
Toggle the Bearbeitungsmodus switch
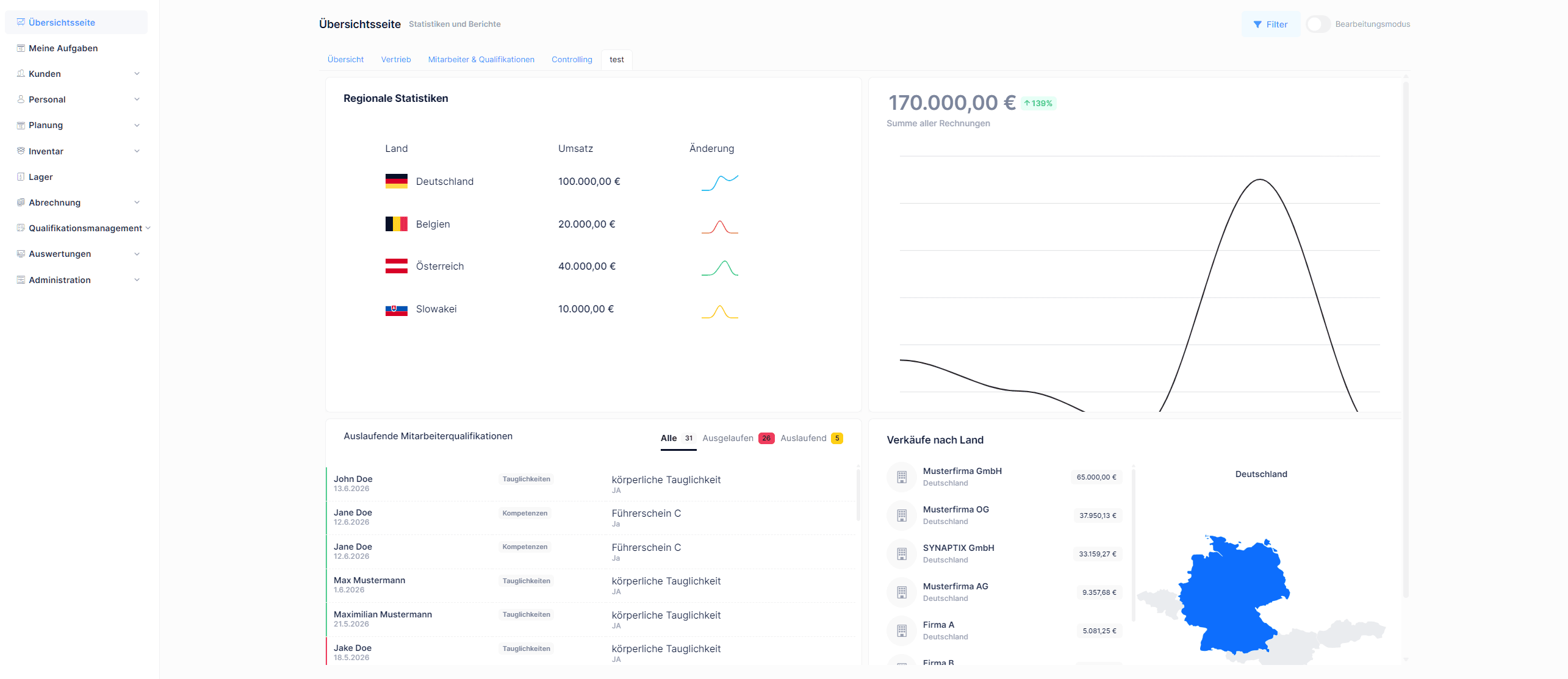point(1318,24)
